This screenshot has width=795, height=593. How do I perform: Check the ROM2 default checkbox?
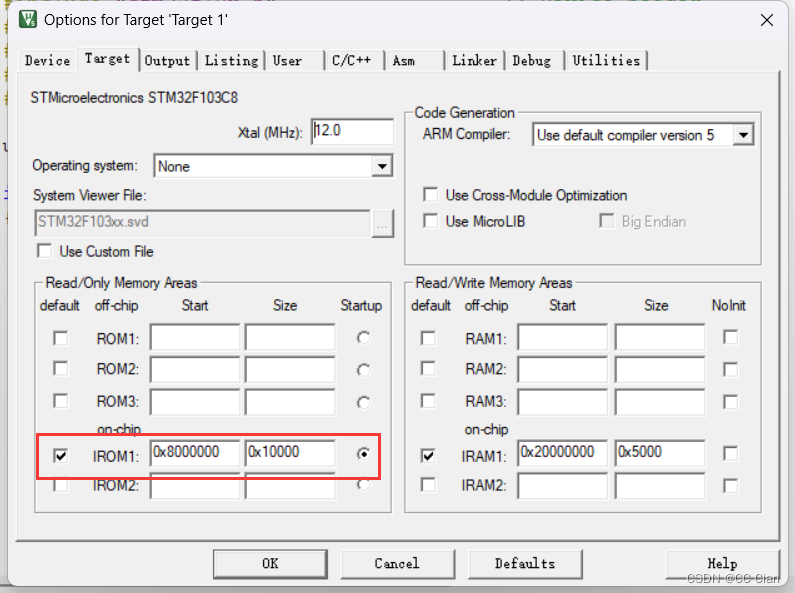click(x=60, y=368)
